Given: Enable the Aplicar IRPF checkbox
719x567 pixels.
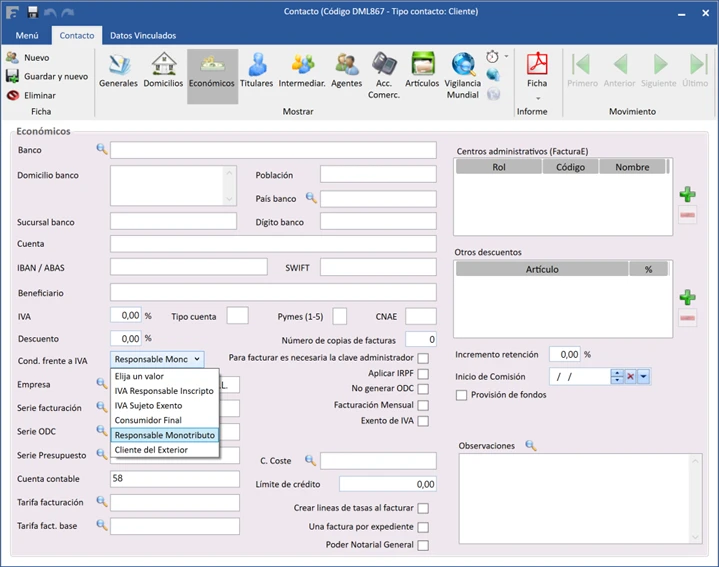Looking at the screenshot, I should coord(423,373).
